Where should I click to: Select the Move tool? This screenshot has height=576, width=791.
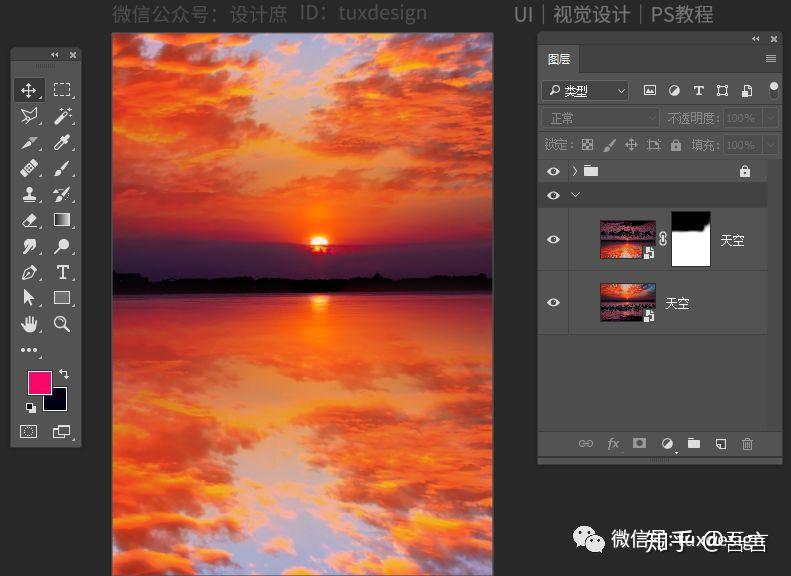pos(29,90)
